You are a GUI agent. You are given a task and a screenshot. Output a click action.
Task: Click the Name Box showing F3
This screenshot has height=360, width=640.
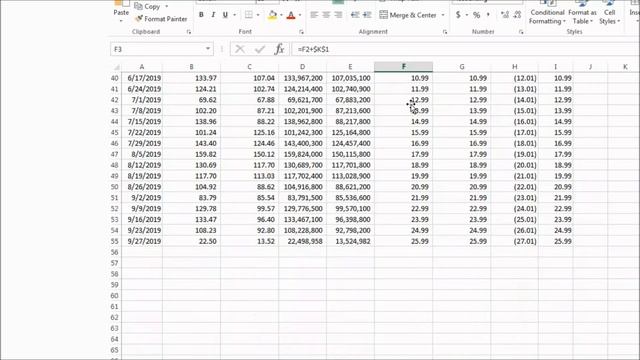click(x=157, y=49)
